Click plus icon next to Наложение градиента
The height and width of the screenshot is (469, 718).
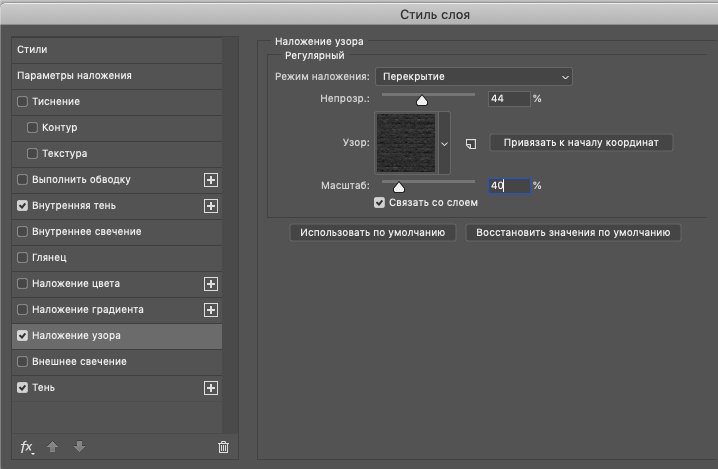click(x=211, y=310)
